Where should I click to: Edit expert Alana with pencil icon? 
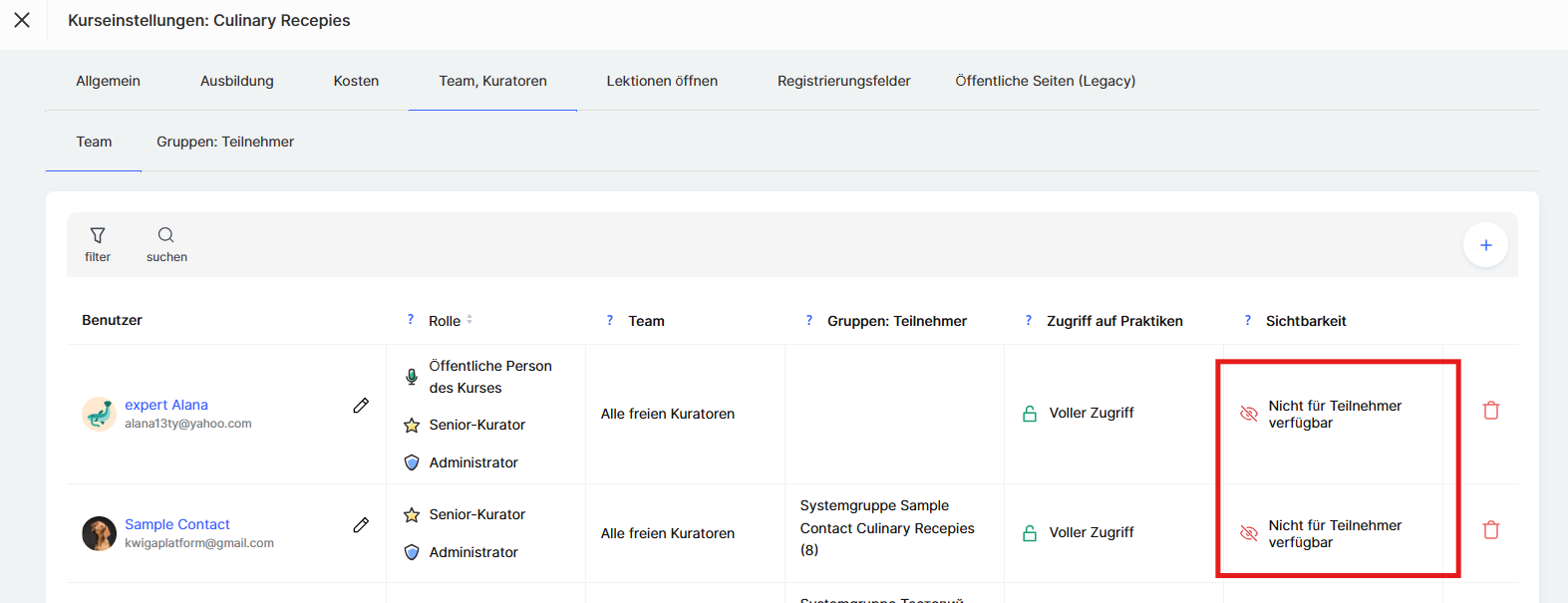point(361,406)
